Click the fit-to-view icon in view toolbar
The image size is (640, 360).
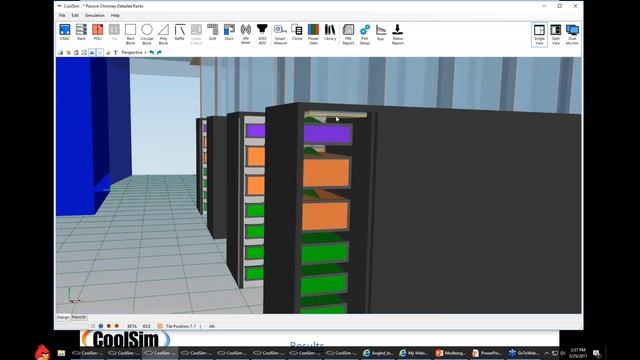pos(84,52)
